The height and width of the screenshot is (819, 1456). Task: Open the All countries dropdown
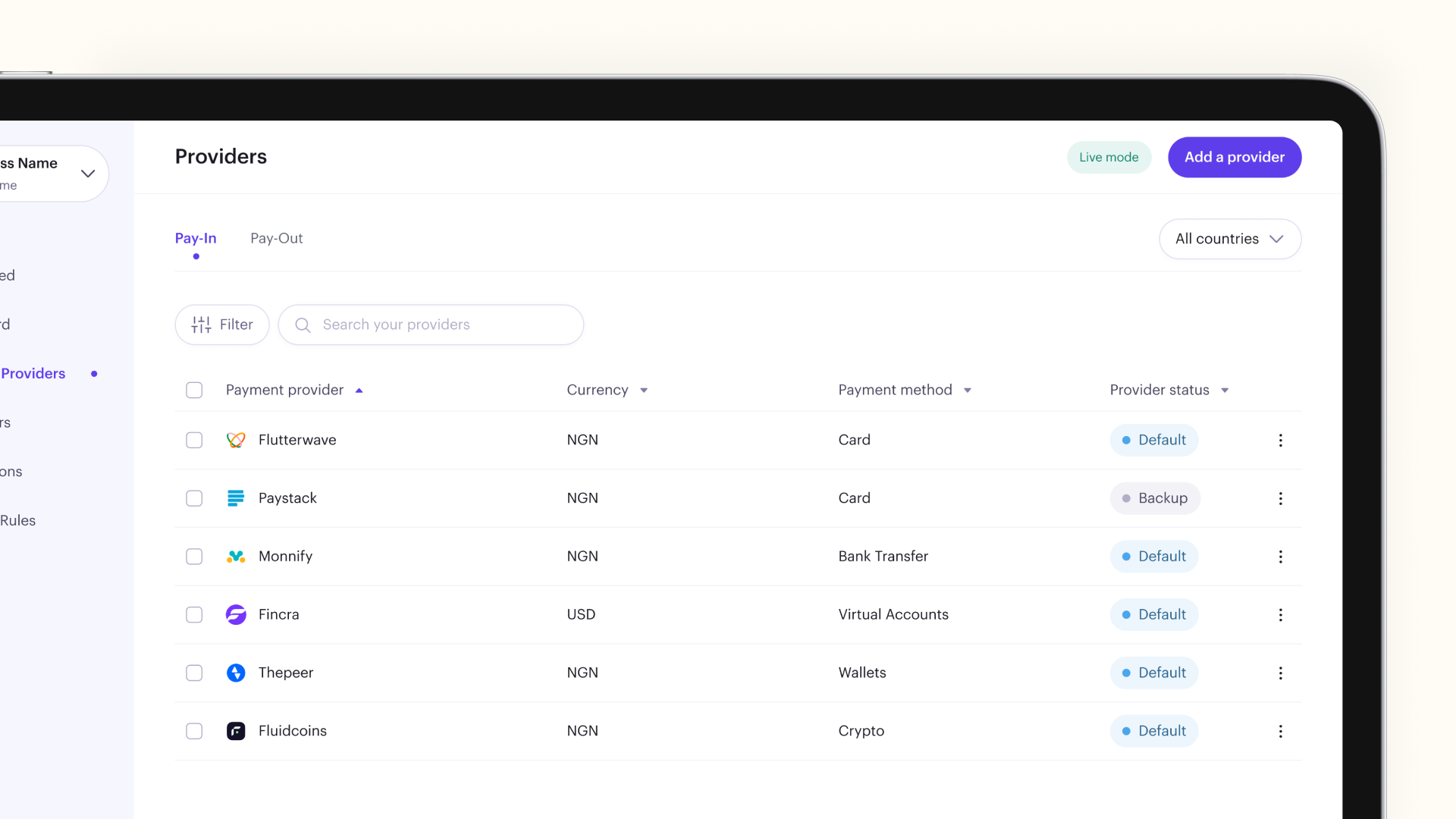click(1229, 239)
